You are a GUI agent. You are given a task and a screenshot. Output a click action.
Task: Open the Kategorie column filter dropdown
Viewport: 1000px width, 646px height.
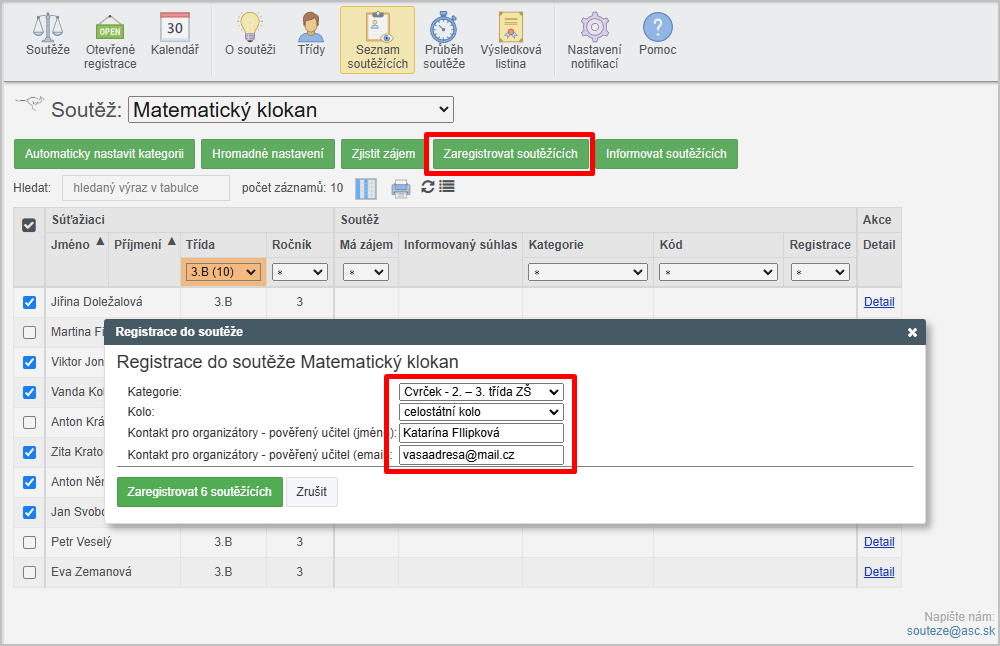(x=588, y=272)
